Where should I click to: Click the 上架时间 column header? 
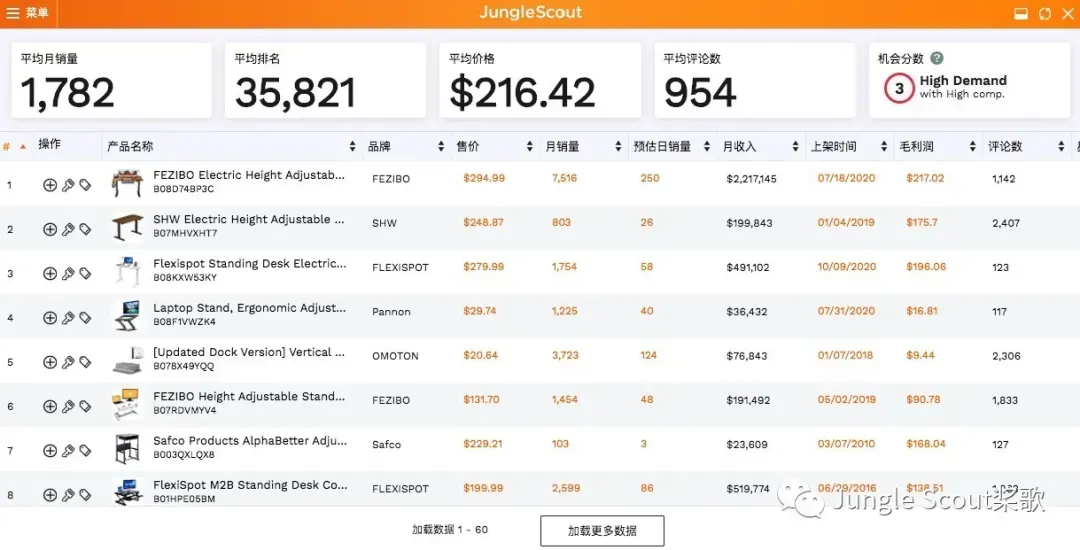834,147
